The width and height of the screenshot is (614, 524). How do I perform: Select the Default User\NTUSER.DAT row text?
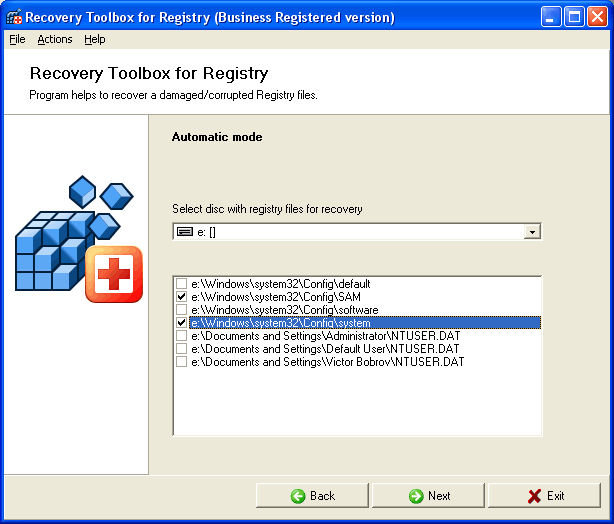(325, 349)
